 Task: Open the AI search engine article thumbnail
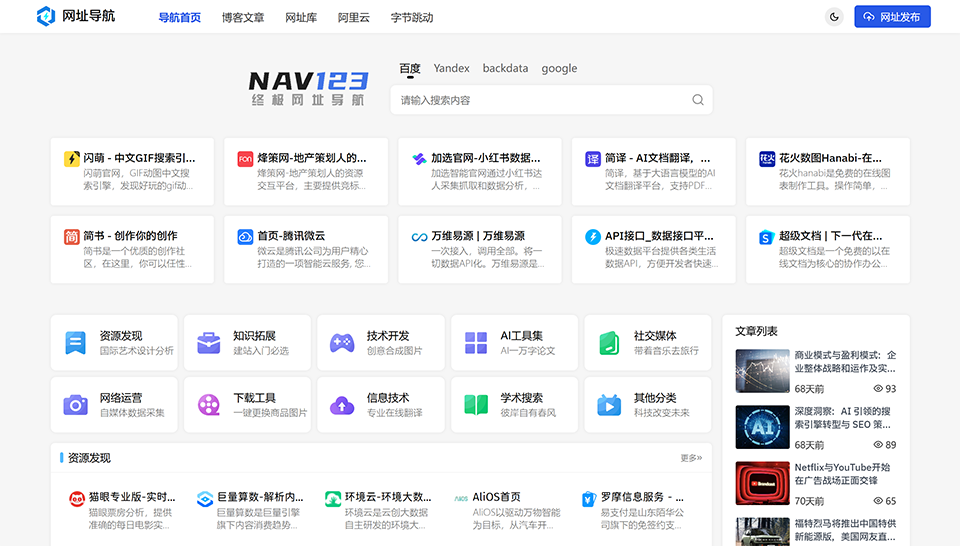tap(762, 427)
